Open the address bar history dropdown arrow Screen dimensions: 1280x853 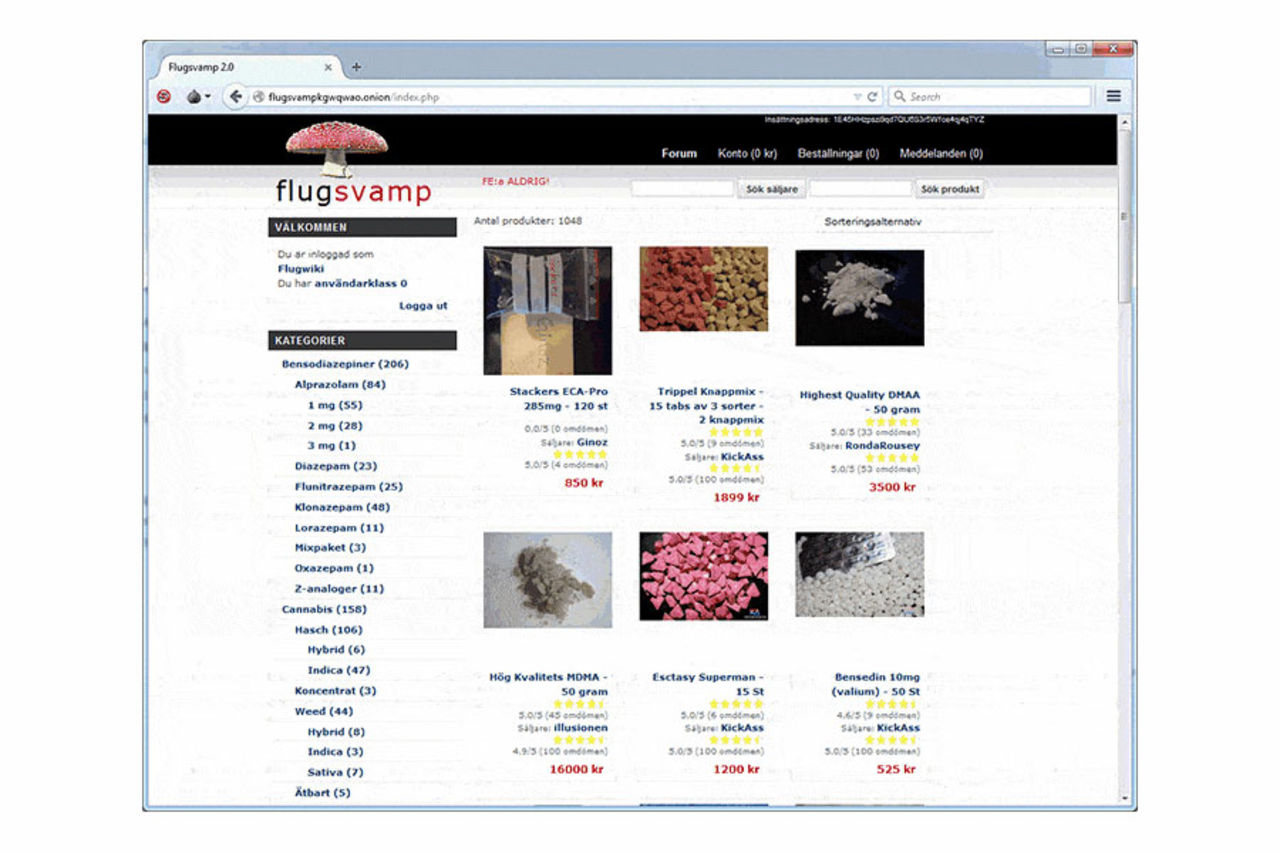(857, 97)
